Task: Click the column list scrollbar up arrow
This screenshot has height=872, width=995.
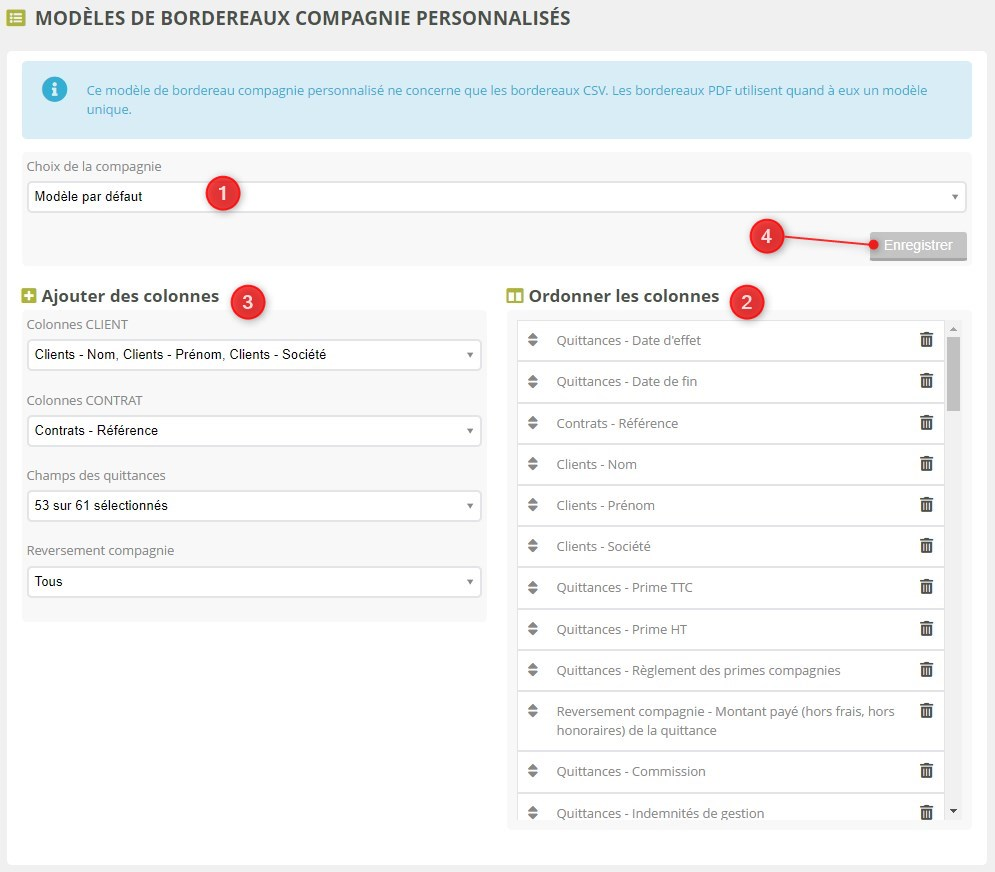Action: click(x=953, y=329)
